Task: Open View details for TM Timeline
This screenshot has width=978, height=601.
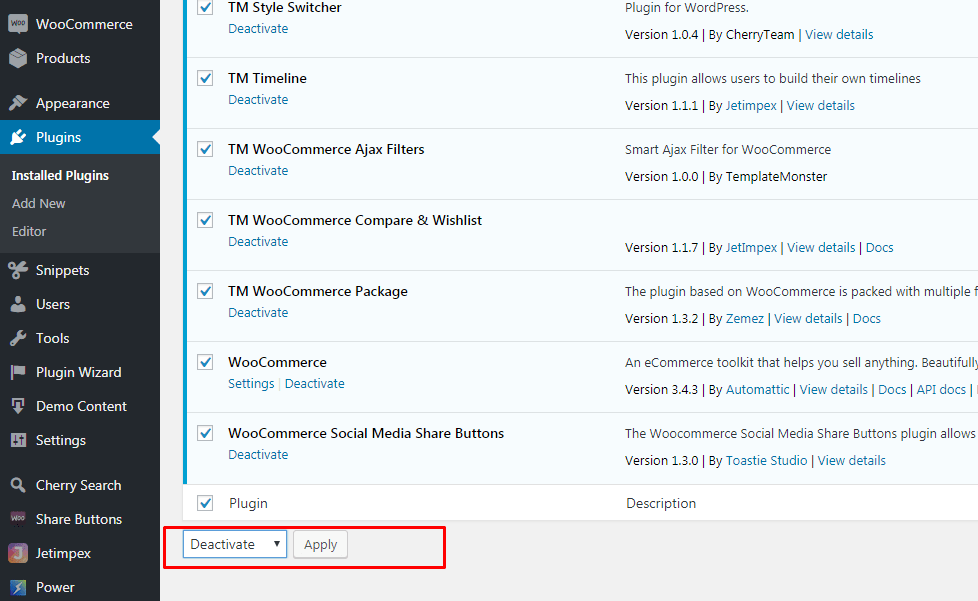Action: (820, 105)
